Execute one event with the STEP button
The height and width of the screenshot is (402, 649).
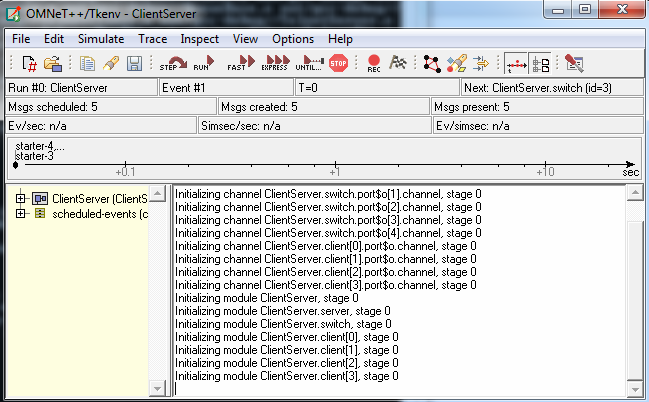click(173, 63)
